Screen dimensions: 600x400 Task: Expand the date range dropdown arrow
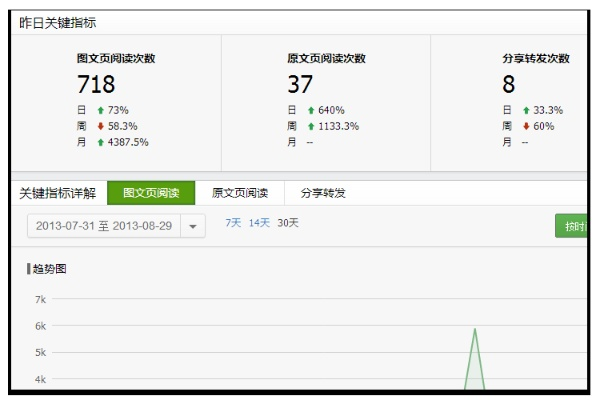[193, 226]
